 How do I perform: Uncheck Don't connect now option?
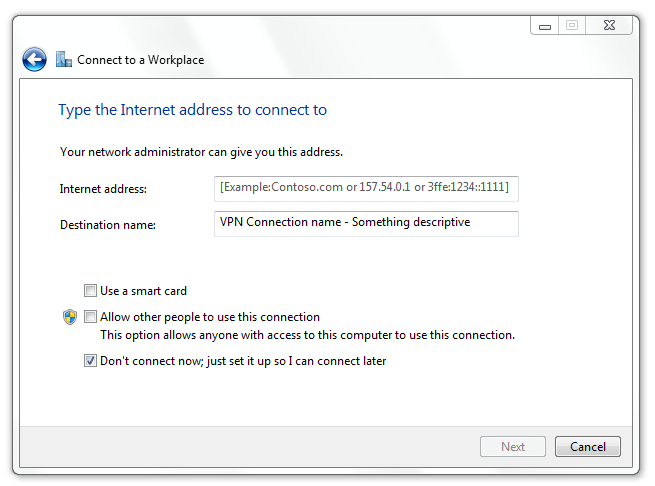click(91, 361)
